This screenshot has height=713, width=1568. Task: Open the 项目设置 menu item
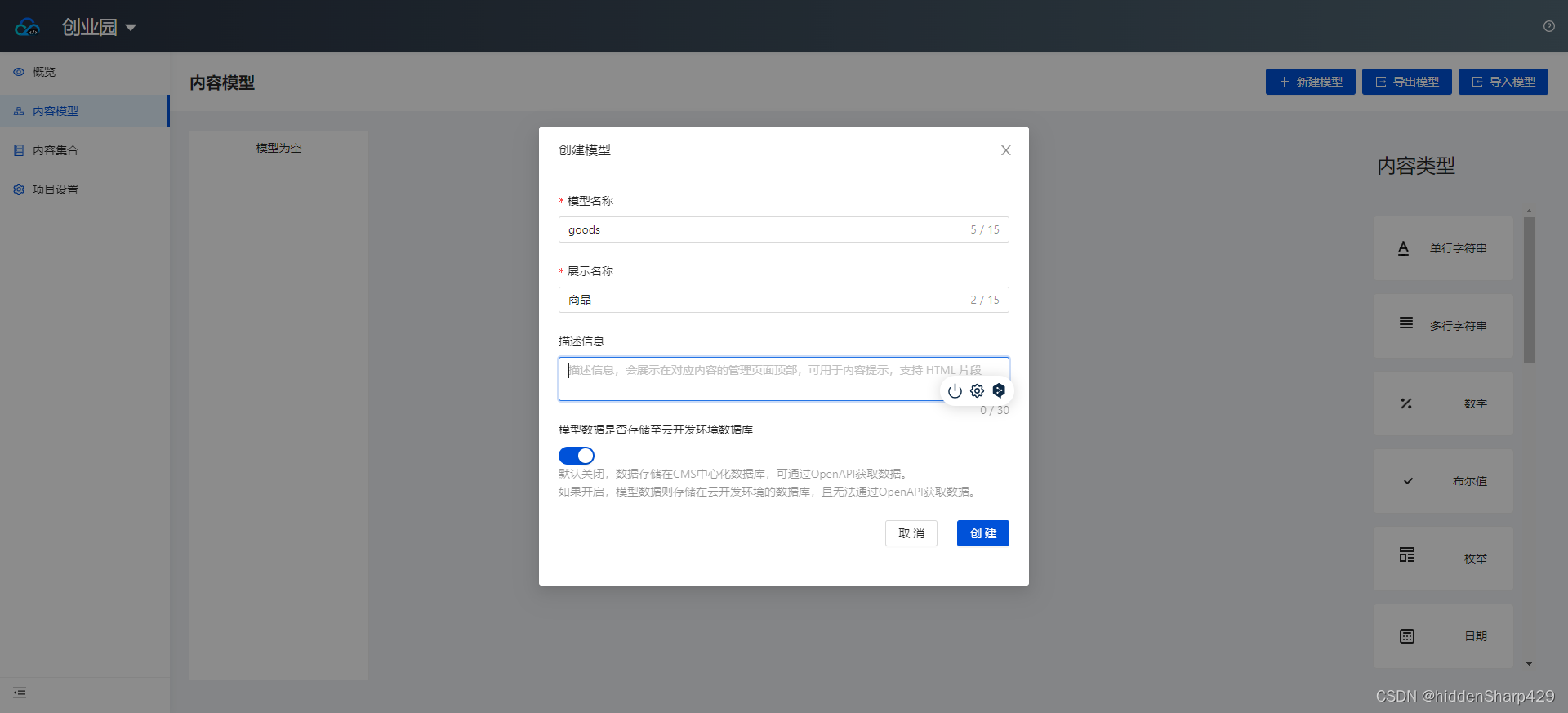pyautogui.click(x=84, y=189)
